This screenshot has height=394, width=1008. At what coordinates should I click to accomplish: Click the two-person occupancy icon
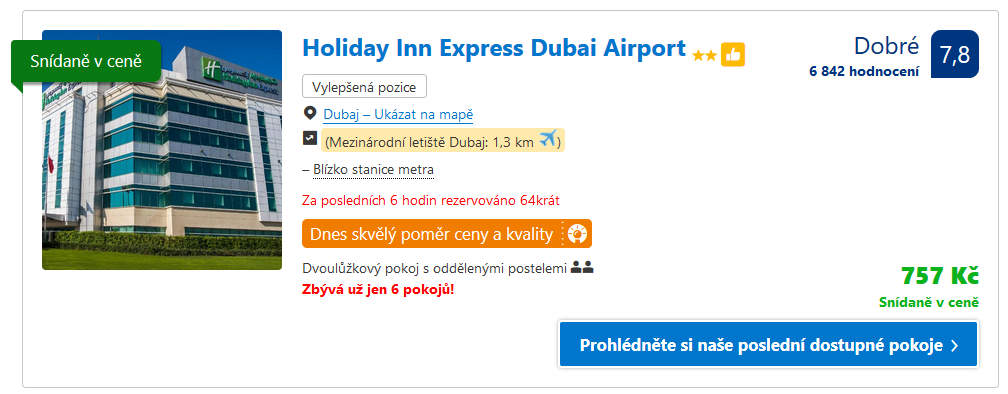pos(582,267)
